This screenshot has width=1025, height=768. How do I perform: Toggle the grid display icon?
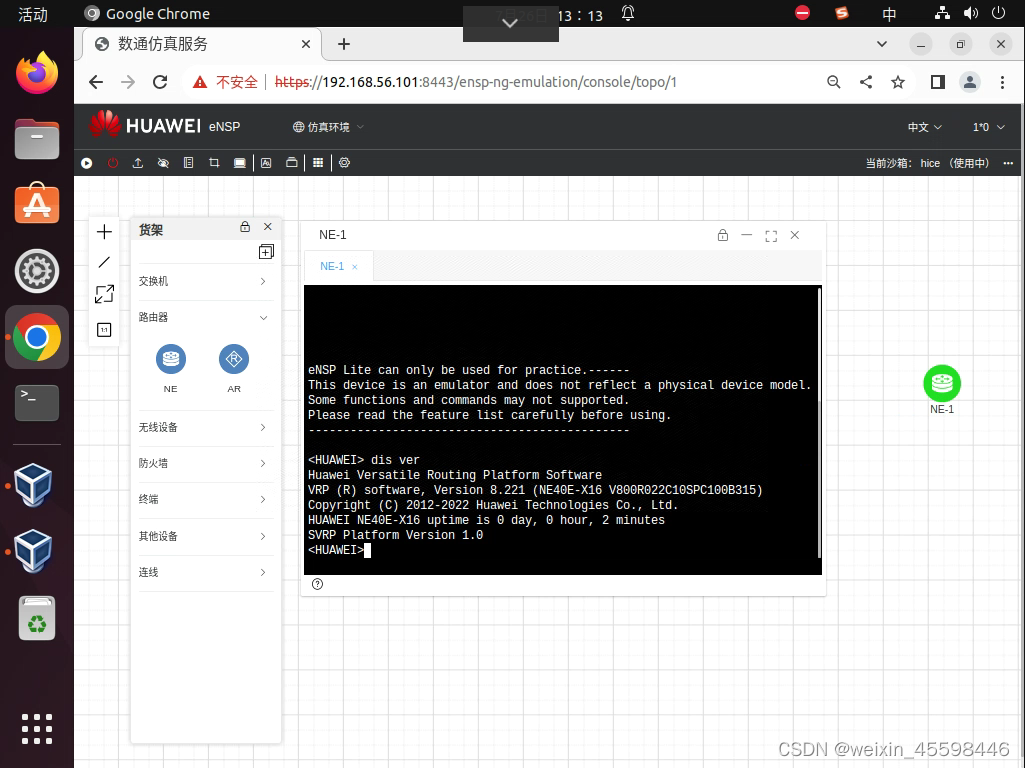point(318,163)
